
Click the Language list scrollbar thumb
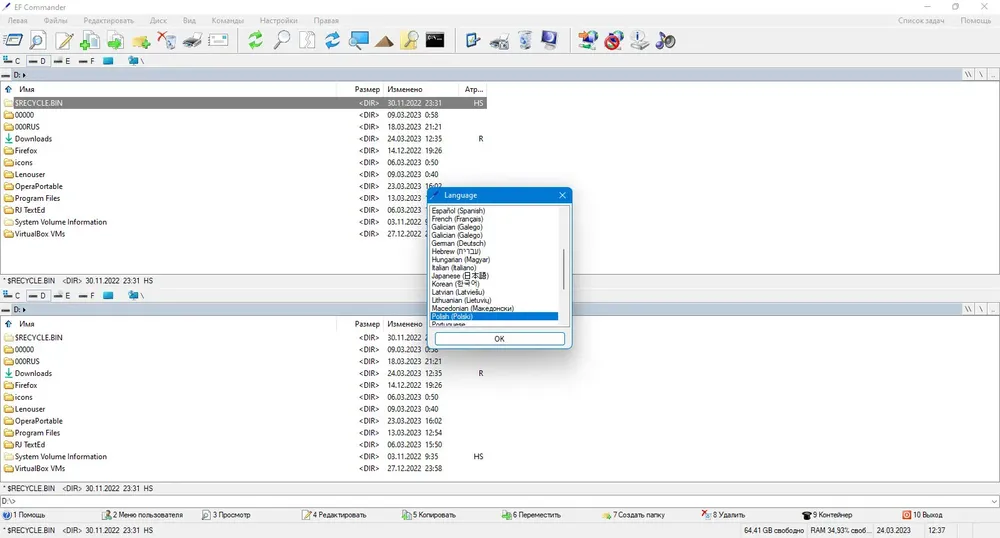coord(563,269)
